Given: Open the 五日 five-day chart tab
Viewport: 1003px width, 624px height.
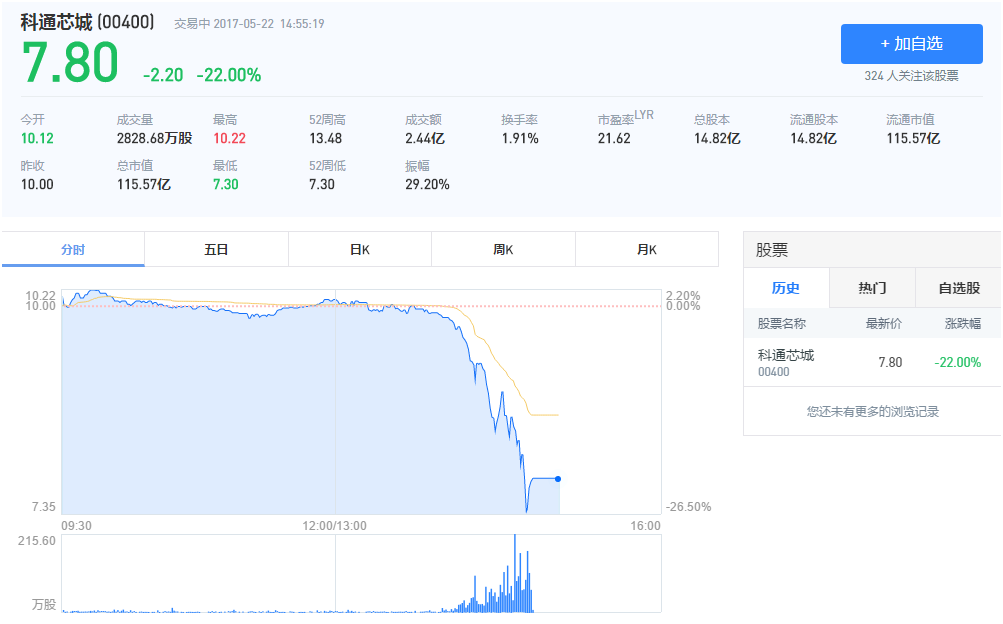Looking at the screenshot, I should click(216, 249).
